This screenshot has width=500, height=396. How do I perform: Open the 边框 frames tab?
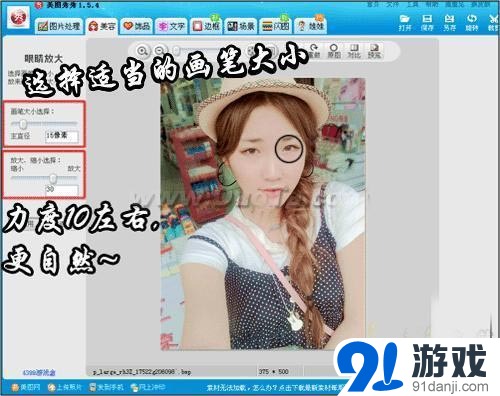206,26
